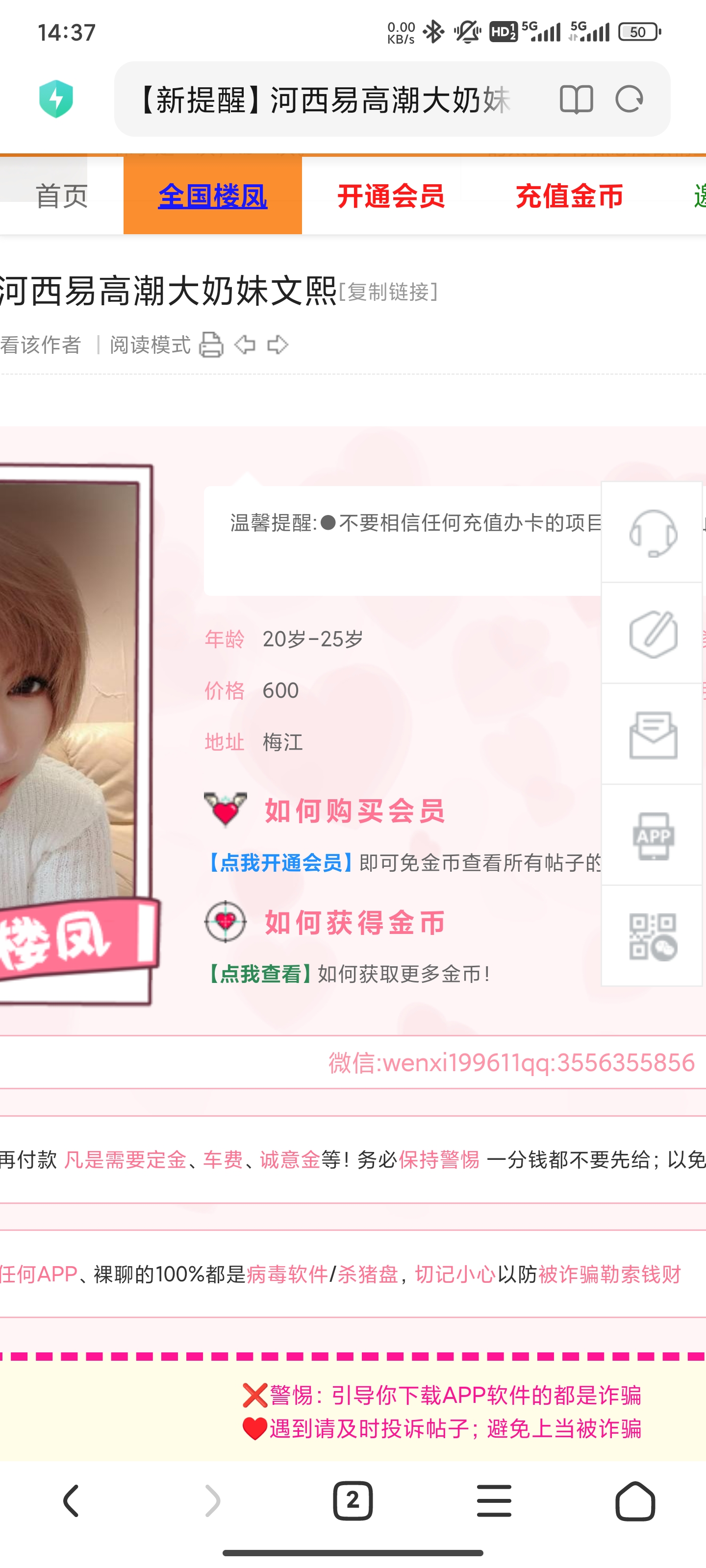This screenshot has height=1568, width=706.
Task: Click the 点我开通会员 link
Action: pos(281,862)
